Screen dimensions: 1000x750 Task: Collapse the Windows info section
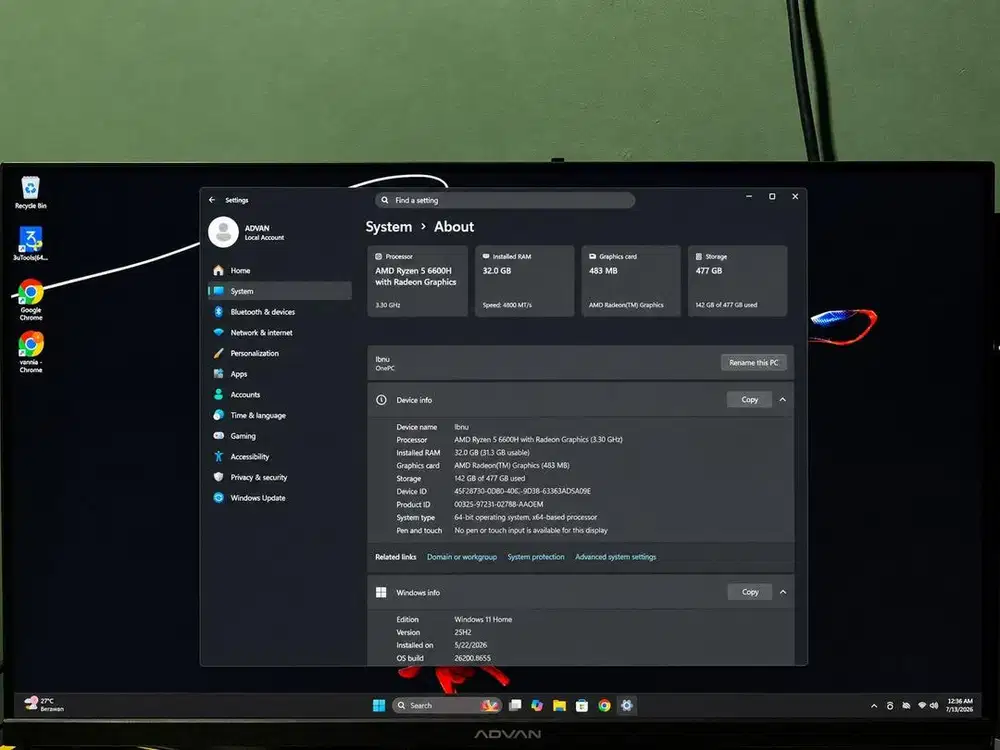(x=783, y=592)
